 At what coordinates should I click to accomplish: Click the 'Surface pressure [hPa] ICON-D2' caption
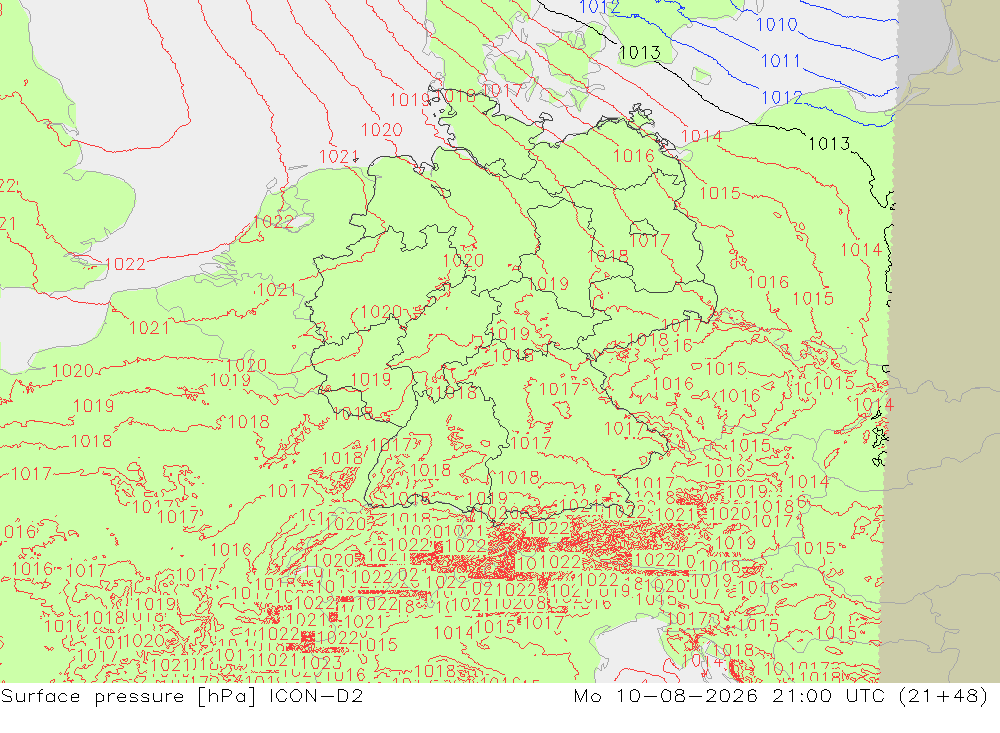(182, 696)
